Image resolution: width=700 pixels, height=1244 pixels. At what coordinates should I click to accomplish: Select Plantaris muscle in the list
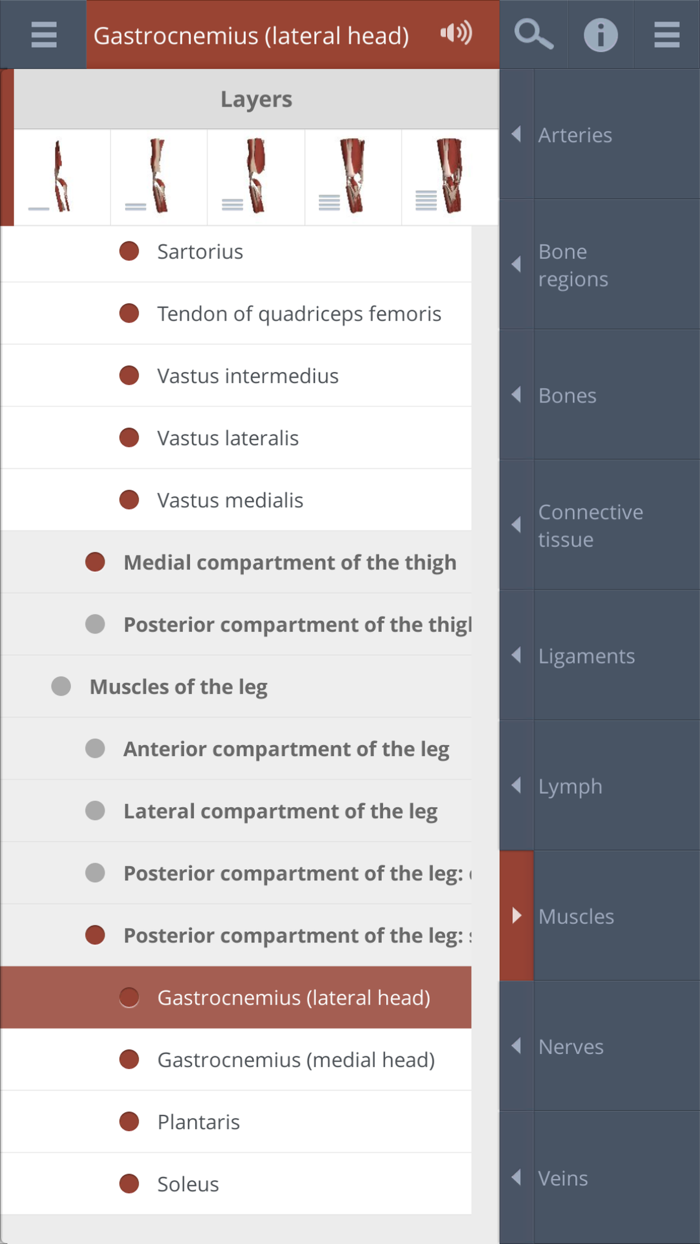[198, 1122]
